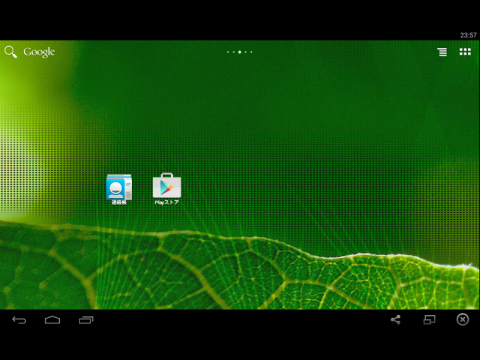
Task: Open the all apps grid
Action: tap(465, 52)
